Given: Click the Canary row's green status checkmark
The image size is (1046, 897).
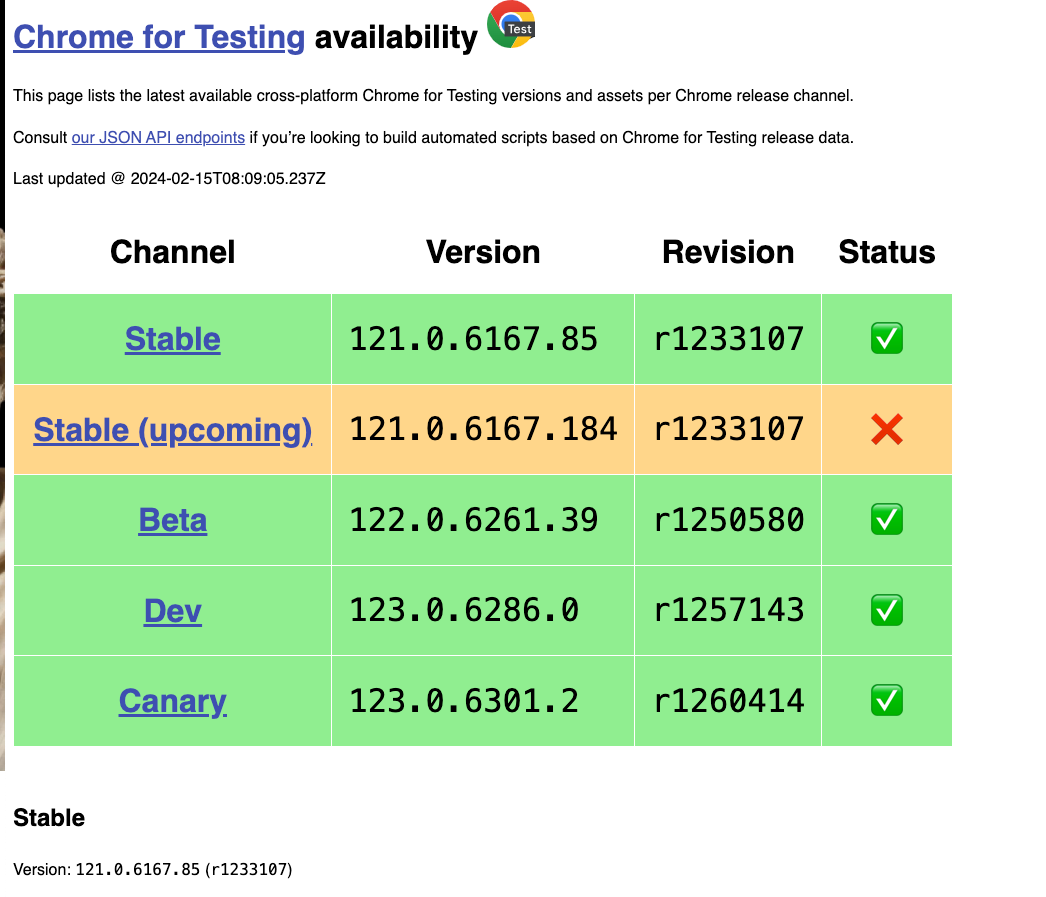Looking at the screenshot, I should click(887, 701).
